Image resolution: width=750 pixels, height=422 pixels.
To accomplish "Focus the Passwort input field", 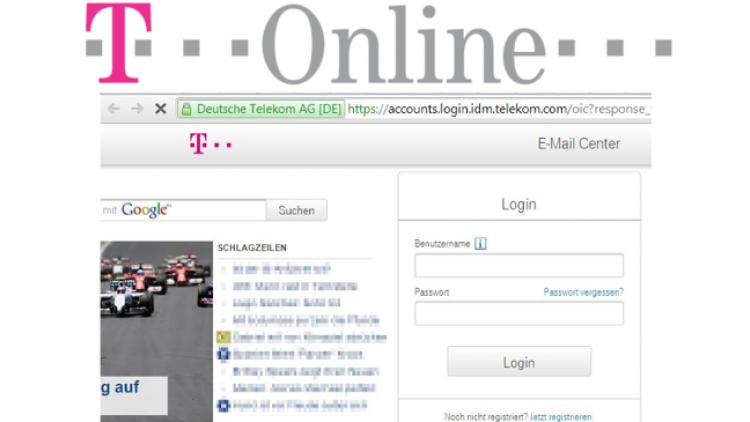I will coord(519,313).
